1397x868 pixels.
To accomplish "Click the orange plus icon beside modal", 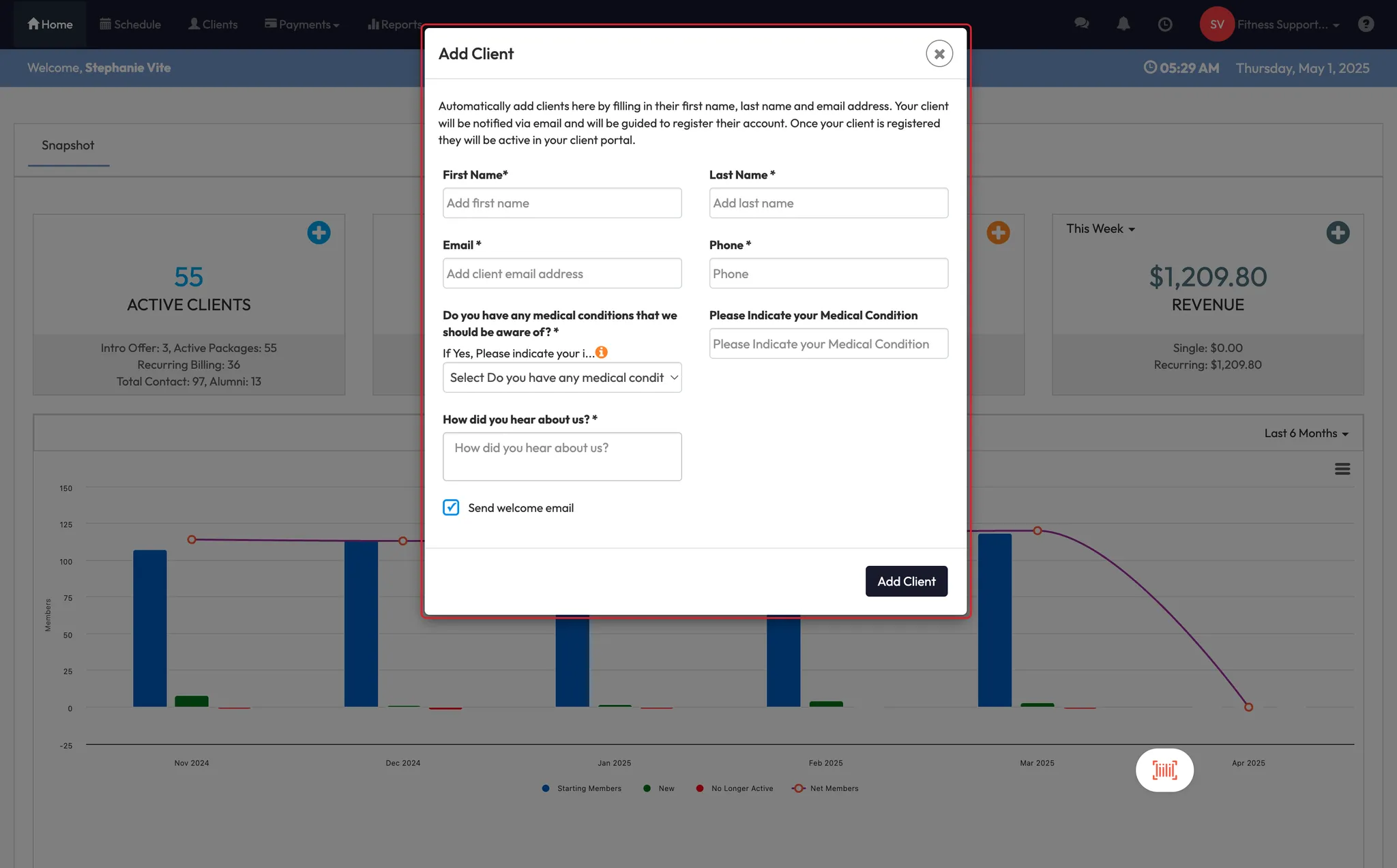I will click(x=998, y=233).
